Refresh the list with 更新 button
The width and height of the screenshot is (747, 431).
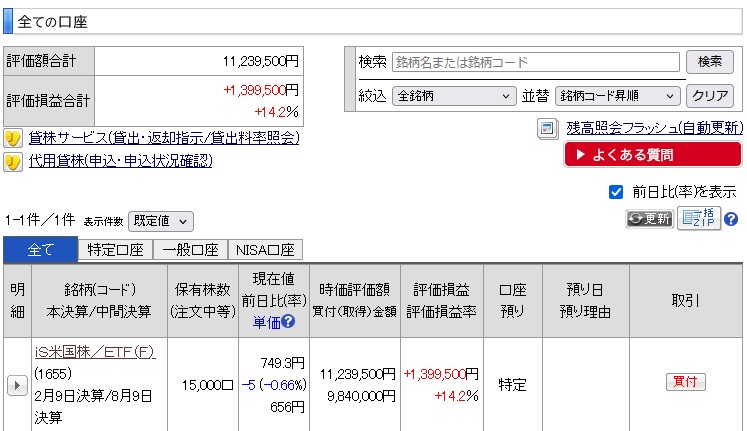point(649,219)
